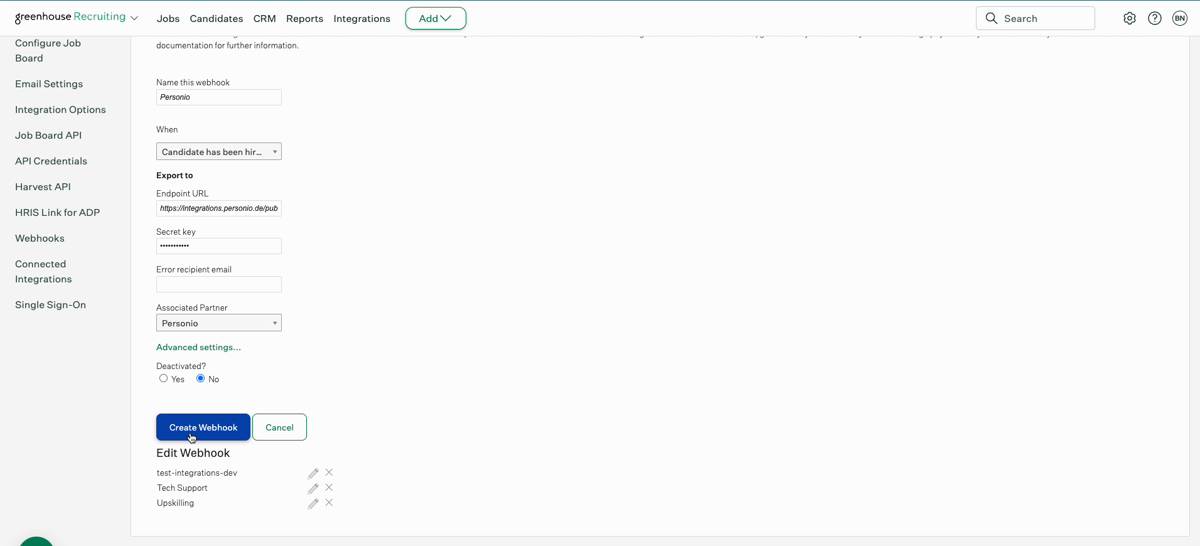The height and width of the screenshot is (546, 1200).
Task: Open Email Settings in sidebar
Action: (x=49, y=84)
